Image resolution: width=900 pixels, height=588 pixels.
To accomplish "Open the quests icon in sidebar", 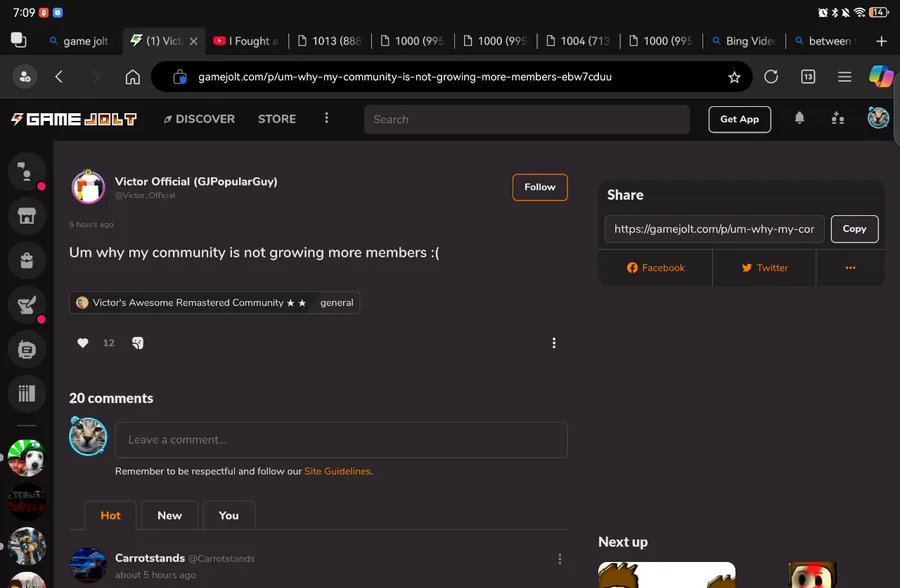I will coord(26,304).
